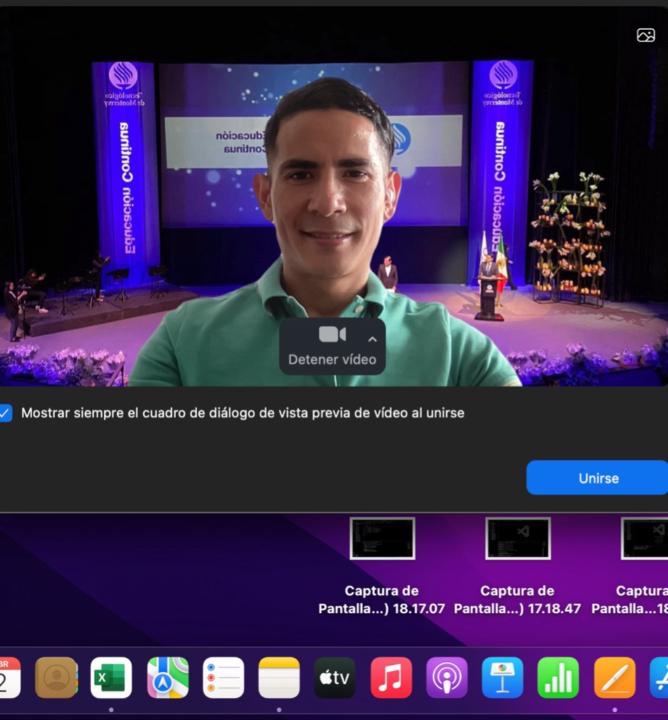
Task: Uncheck Mostrar siempre el cuadro de diálogo checkbox
Action: 6,413
